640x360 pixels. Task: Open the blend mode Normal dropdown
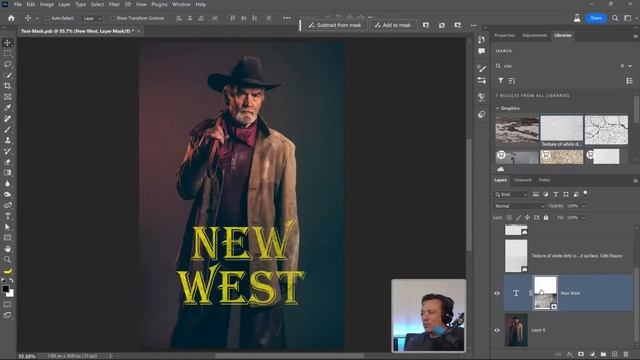pos(519,206)
